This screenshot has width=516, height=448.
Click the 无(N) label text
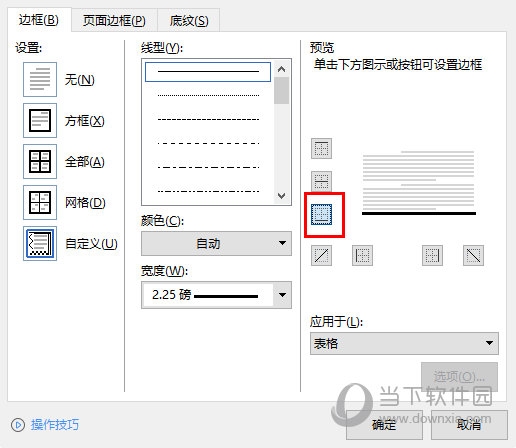pos(80,80)
